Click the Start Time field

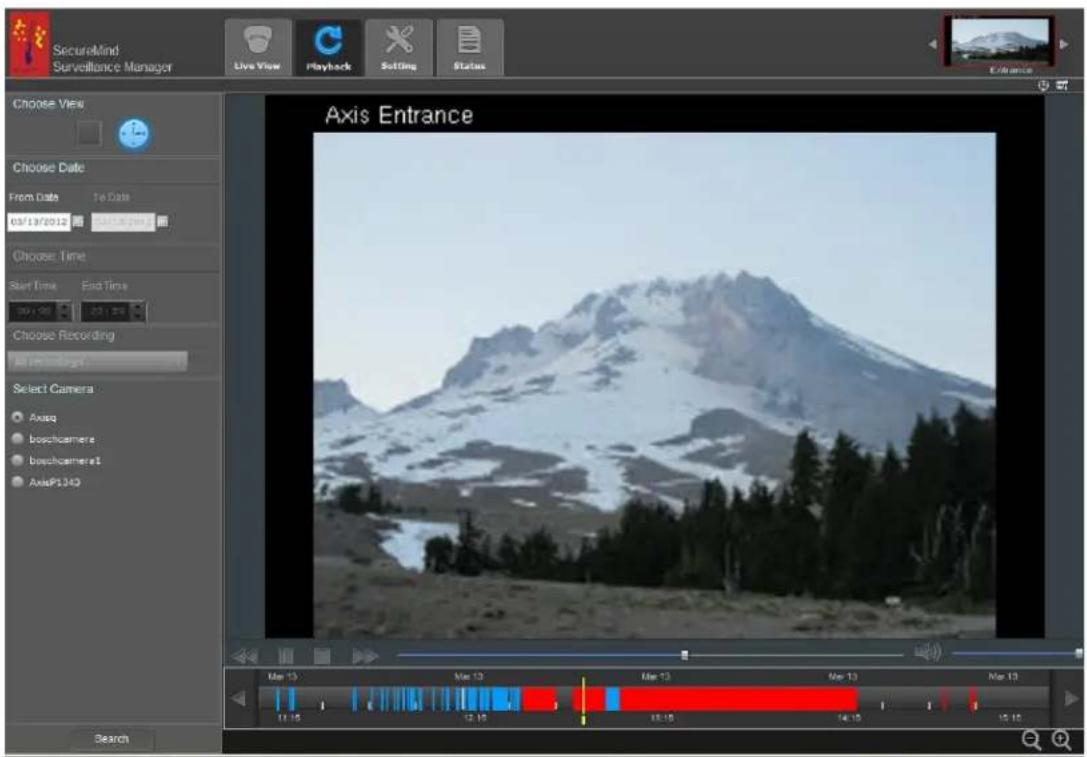(35, 311)
